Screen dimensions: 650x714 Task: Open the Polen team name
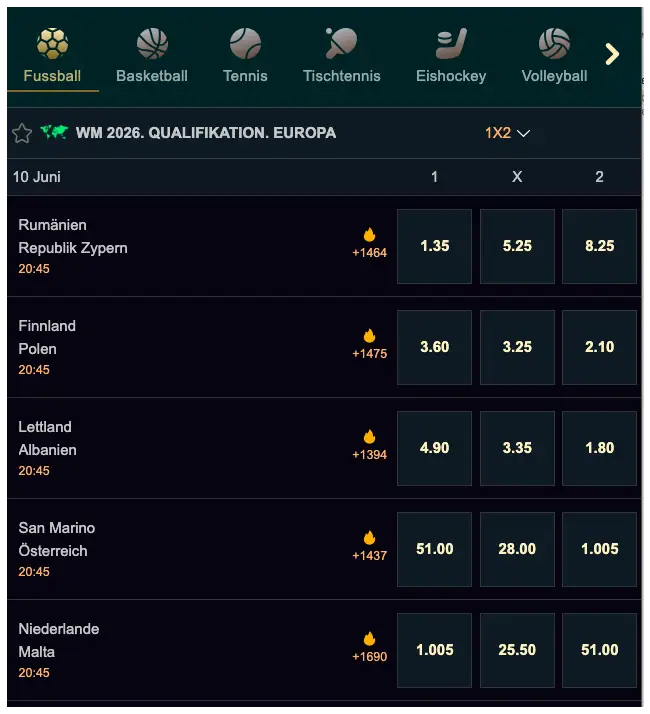[37, 349]
